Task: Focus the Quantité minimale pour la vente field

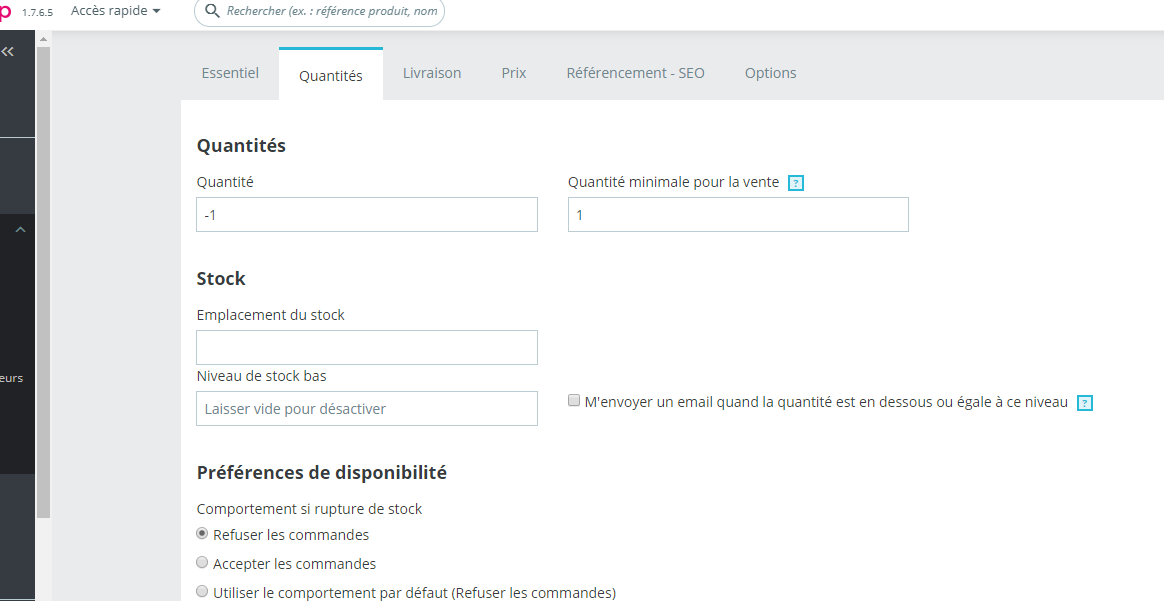Action: [x=738, y=214]
